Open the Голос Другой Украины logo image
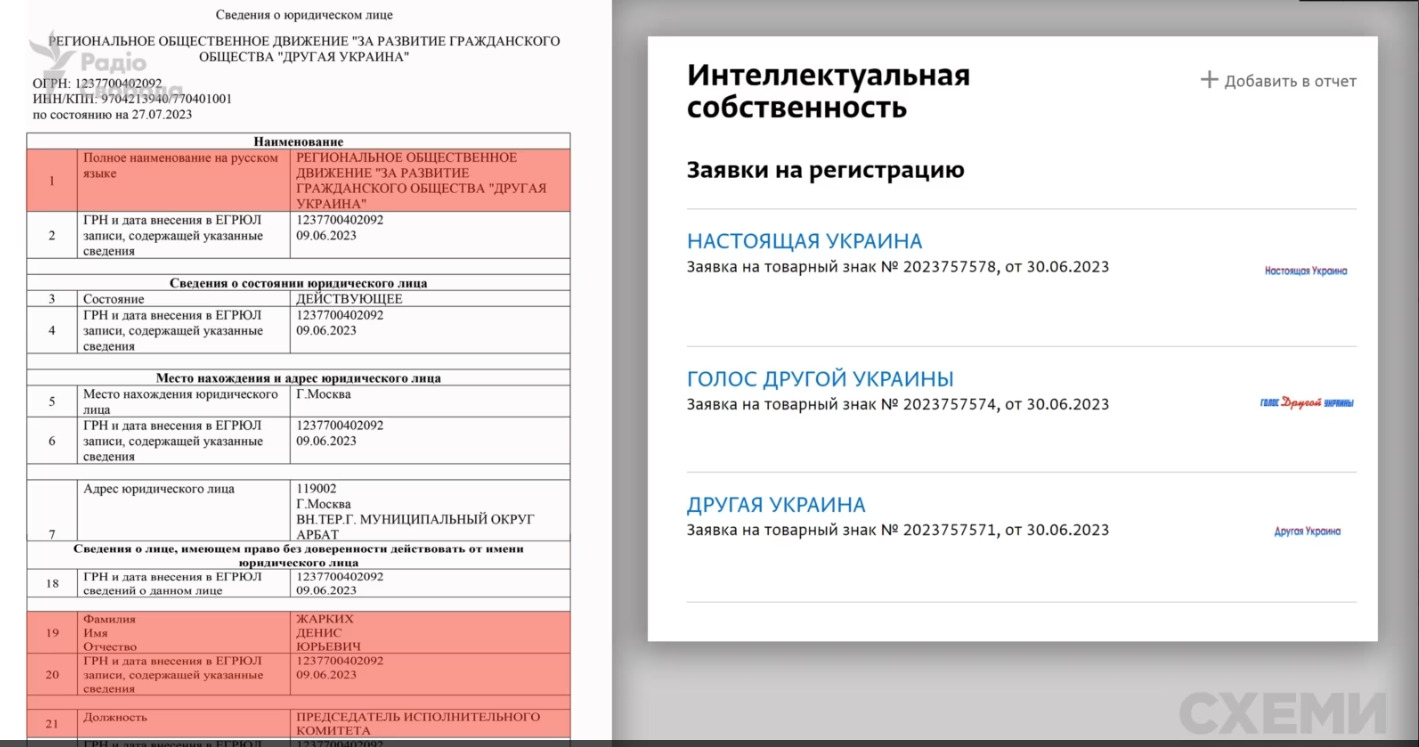 (1306, 402)
